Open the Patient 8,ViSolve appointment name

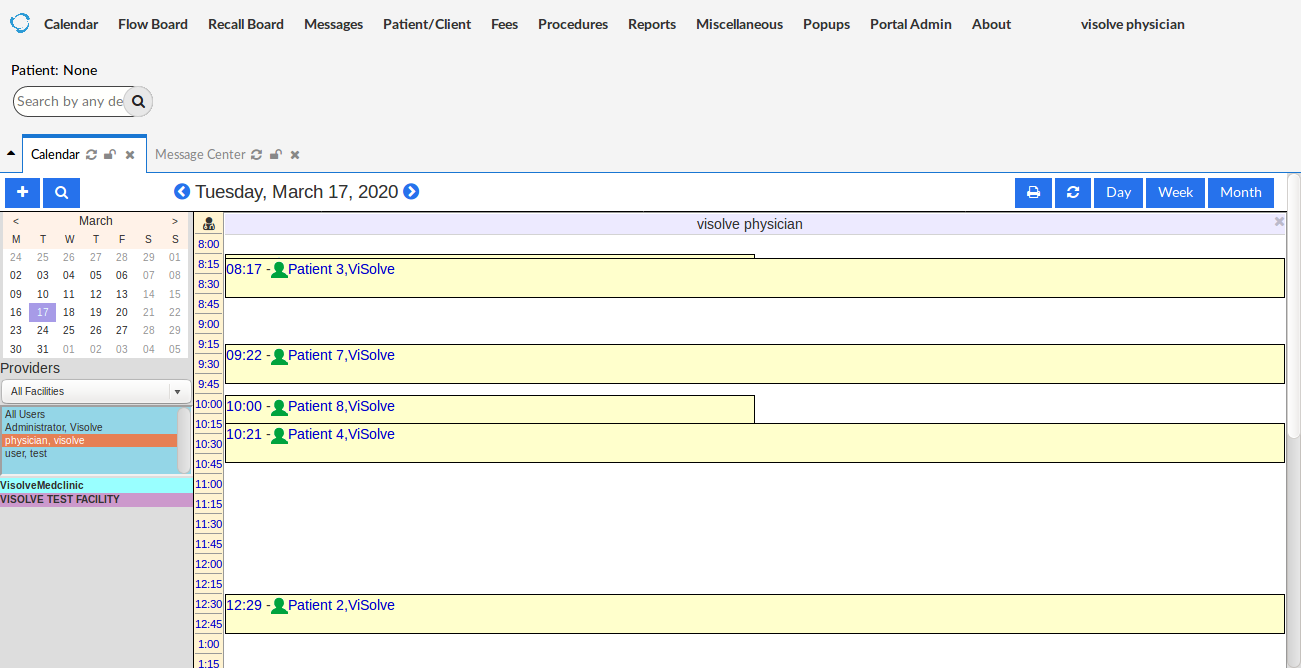coord(341,406)
